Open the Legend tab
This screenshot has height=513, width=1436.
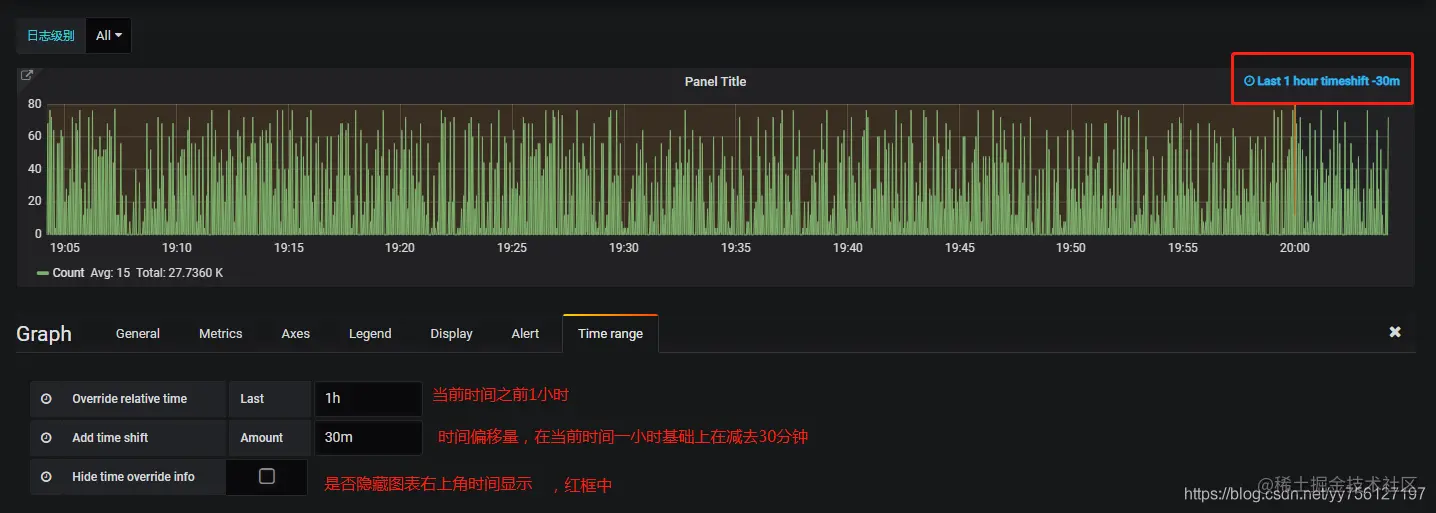tap(370, 333)
